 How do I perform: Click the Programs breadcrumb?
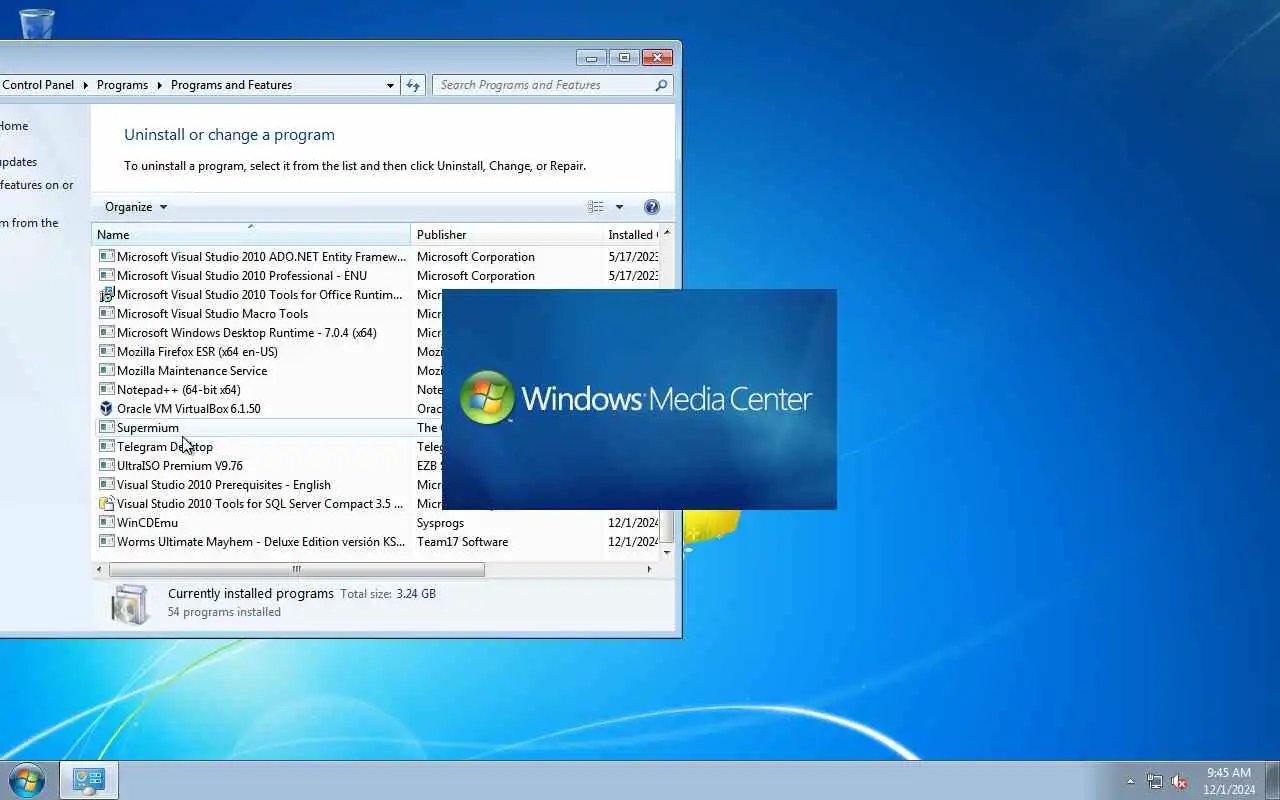(122, 85)
